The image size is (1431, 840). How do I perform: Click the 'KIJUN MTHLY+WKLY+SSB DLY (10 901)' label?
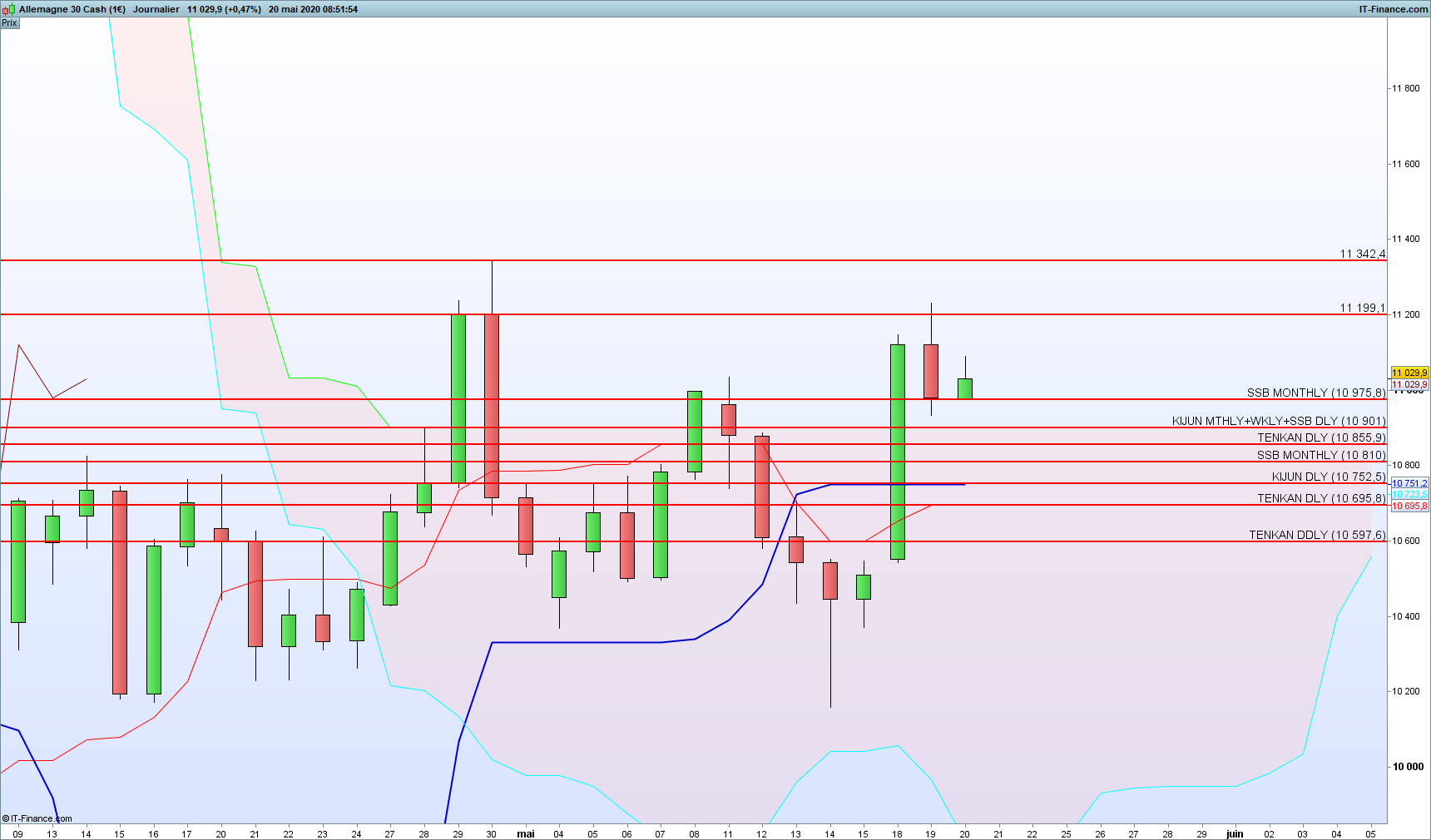[1279, 421]
